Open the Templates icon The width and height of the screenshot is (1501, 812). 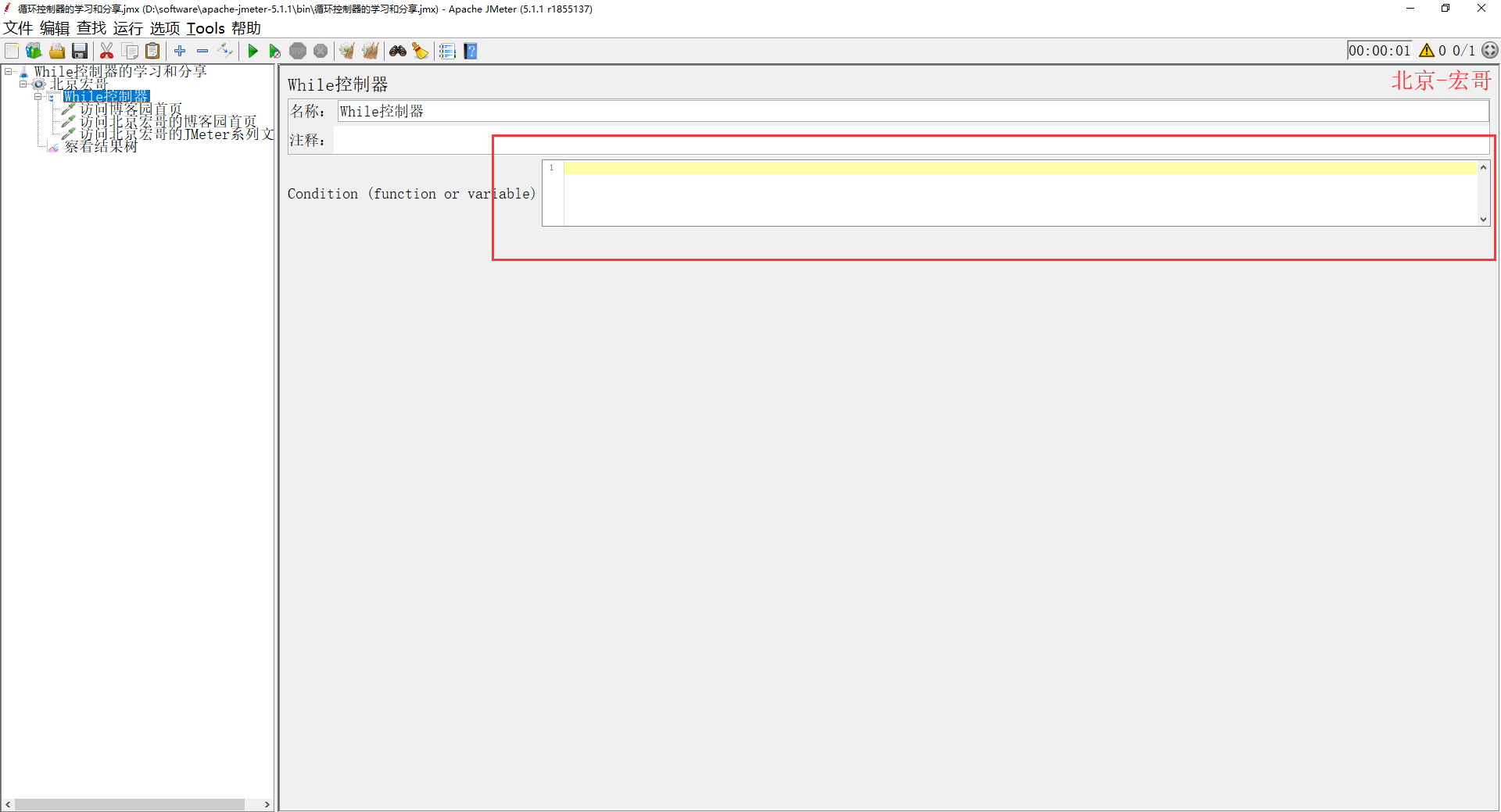click(34, 51)
